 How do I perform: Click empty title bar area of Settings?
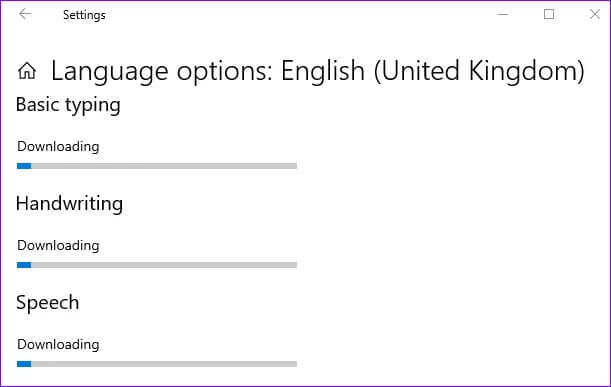(x=296, y=14)
